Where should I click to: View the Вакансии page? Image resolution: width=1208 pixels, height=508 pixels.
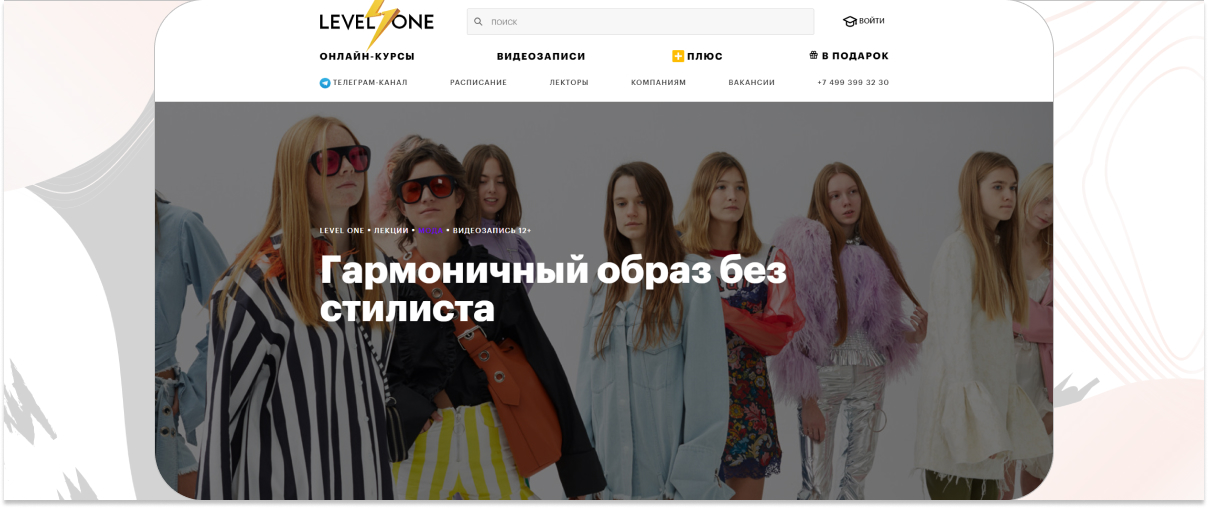(752, 83)
